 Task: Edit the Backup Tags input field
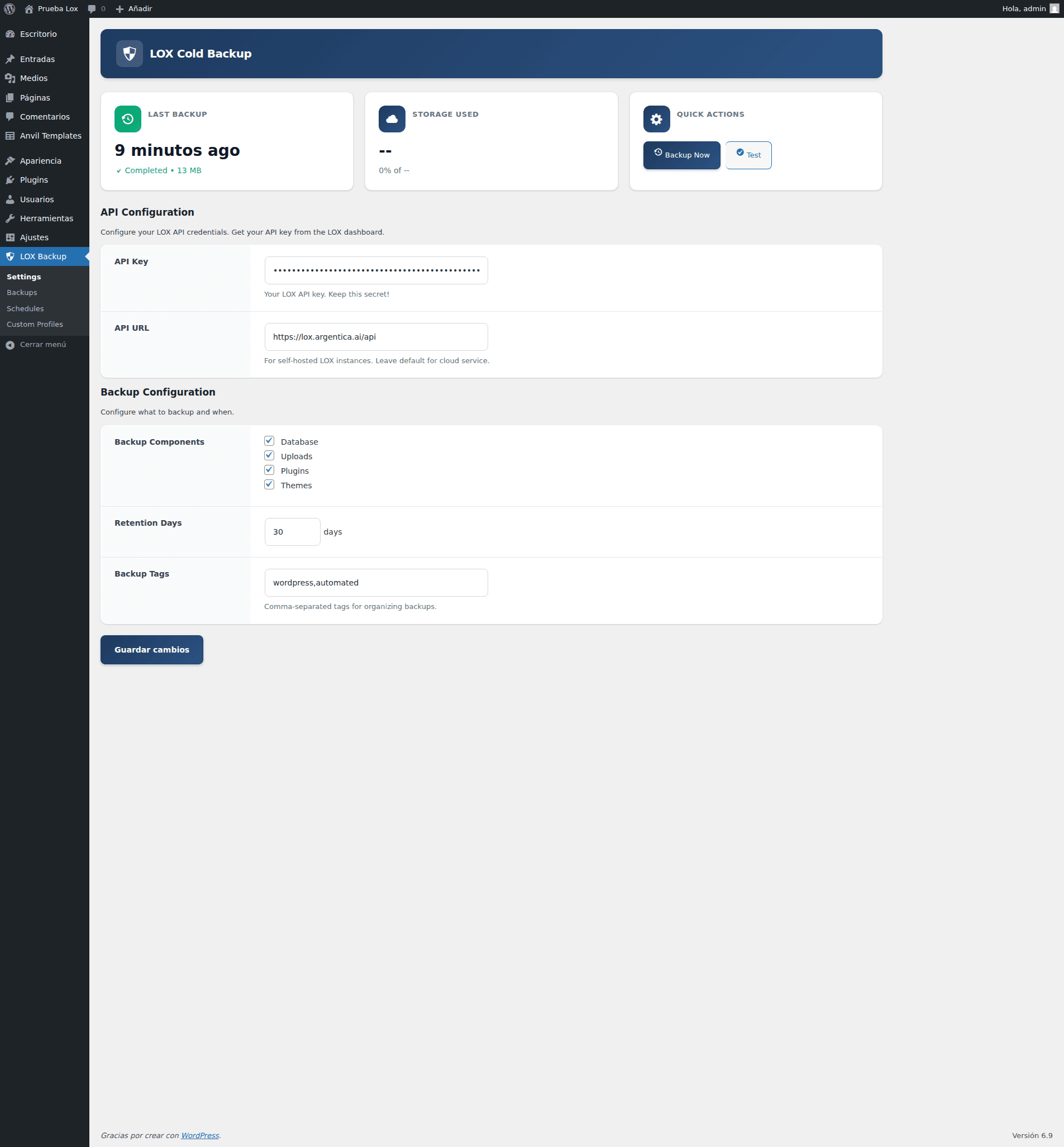pos(375,582)
